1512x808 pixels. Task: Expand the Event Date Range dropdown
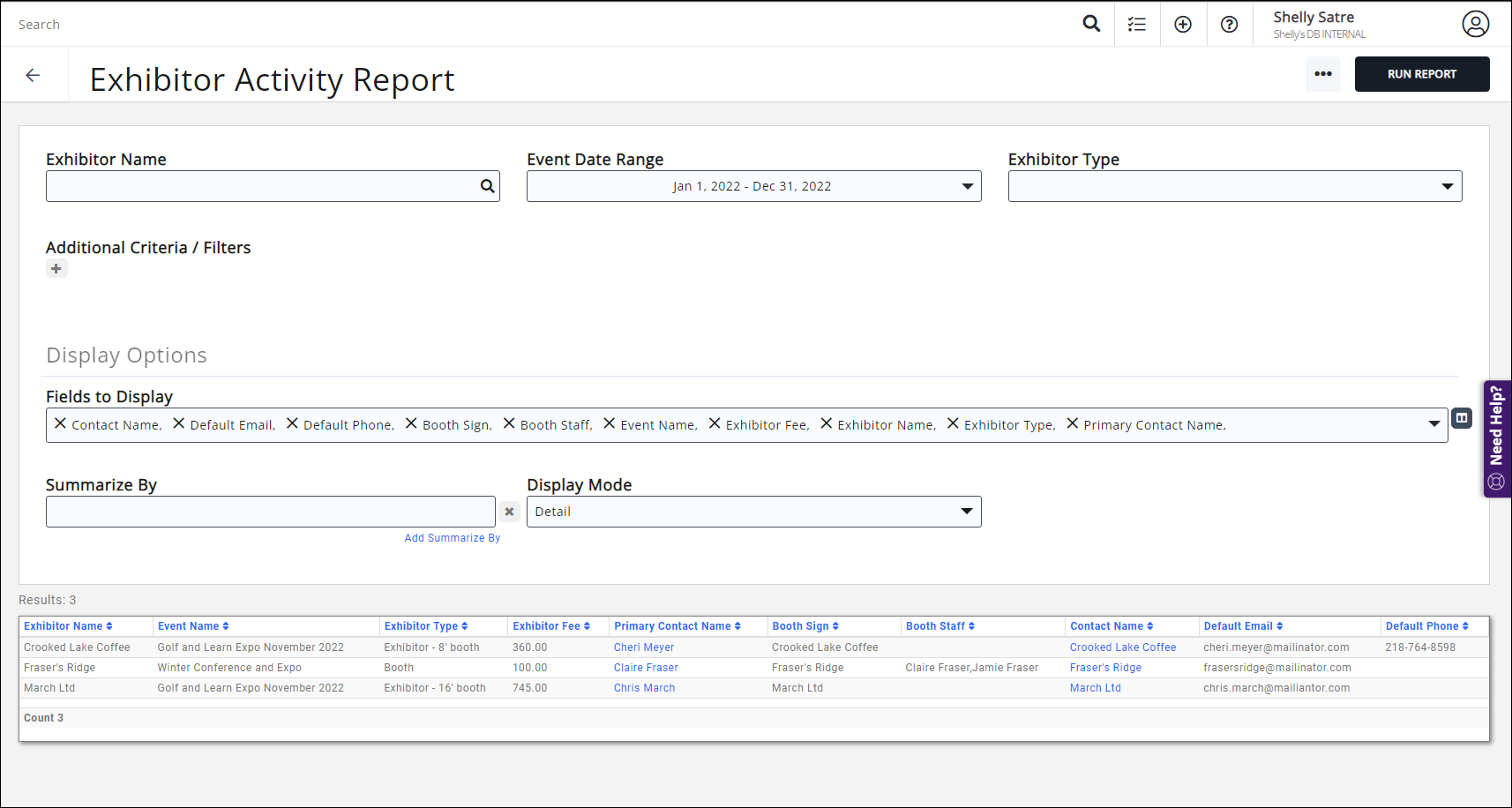click(967, 186)
